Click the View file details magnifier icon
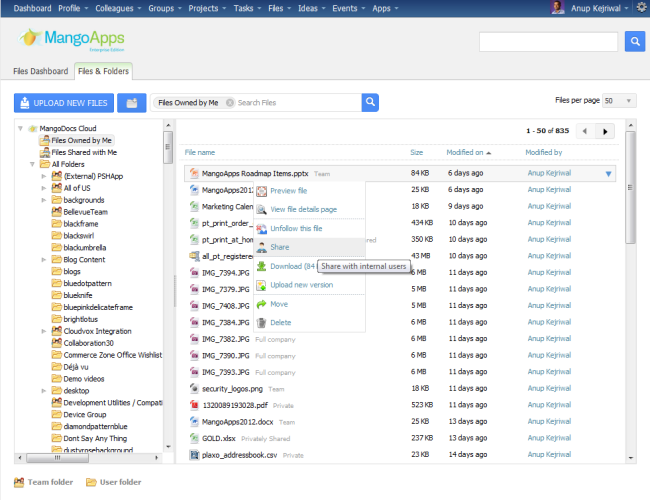 pos(261,210)
